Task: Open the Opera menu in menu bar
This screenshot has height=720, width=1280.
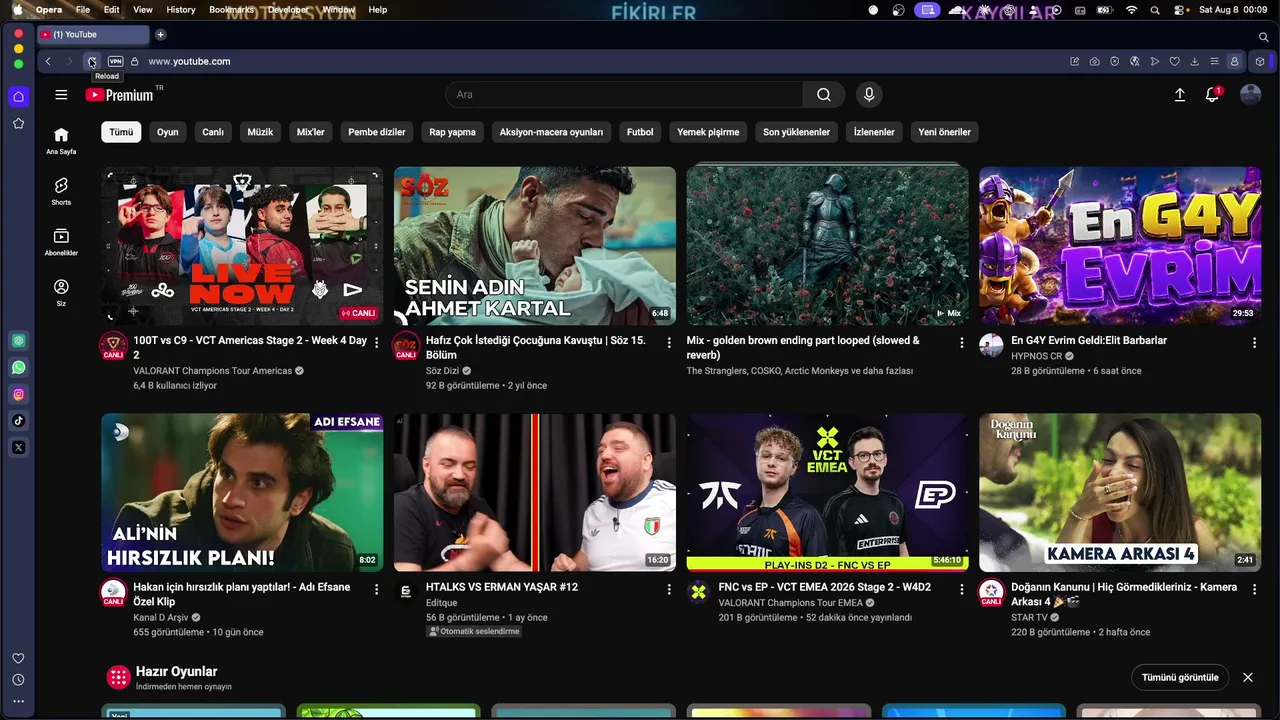Action: (x=49, y=10)
